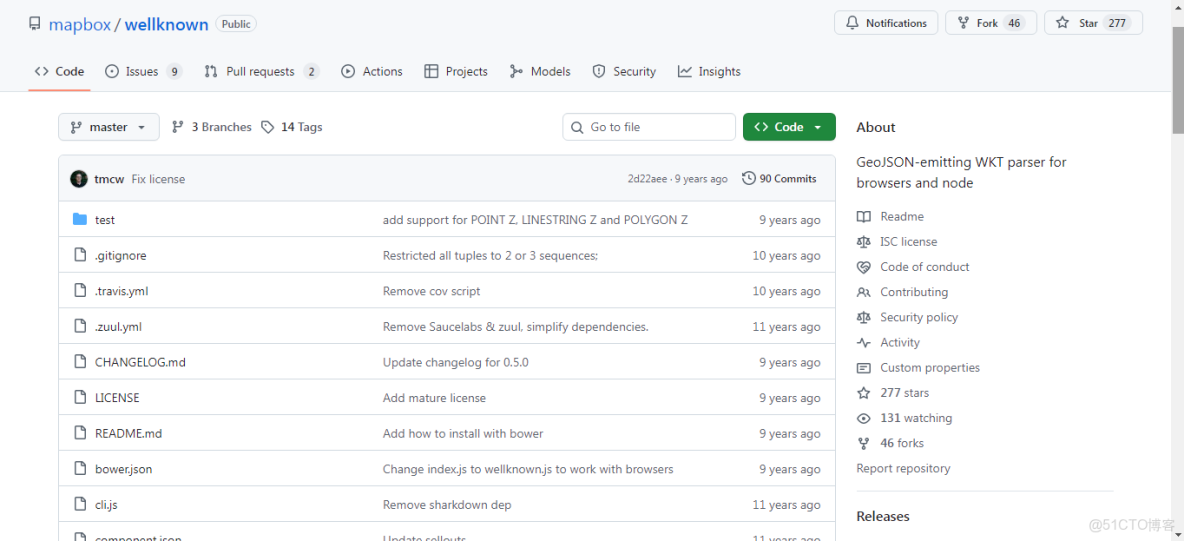This screenshot has height=541, width=1184.
Task: Click the scale icon beside Security policy
Action: pos(864,317)
